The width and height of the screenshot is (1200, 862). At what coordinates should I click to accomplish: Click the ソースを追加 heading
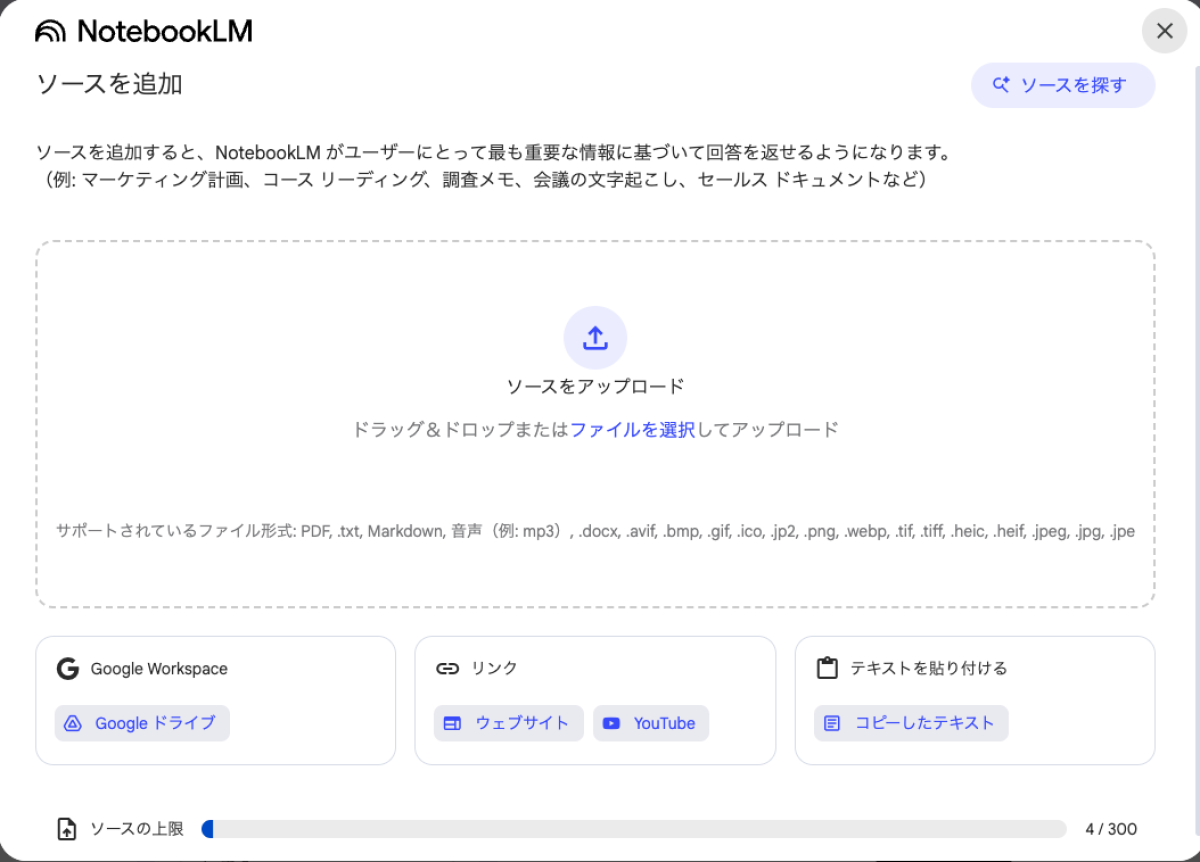coord(109,84)
